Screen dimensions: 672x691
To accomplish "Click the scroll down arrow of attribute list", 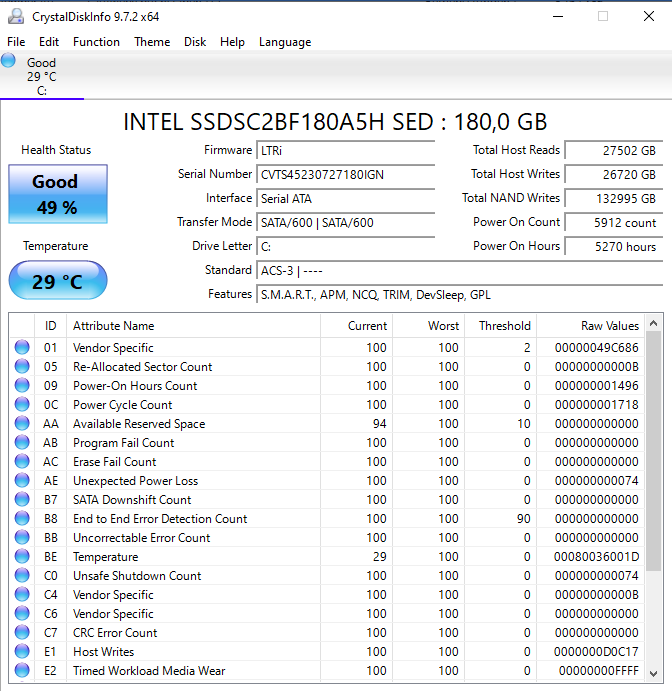I will [x=653, y=673].
